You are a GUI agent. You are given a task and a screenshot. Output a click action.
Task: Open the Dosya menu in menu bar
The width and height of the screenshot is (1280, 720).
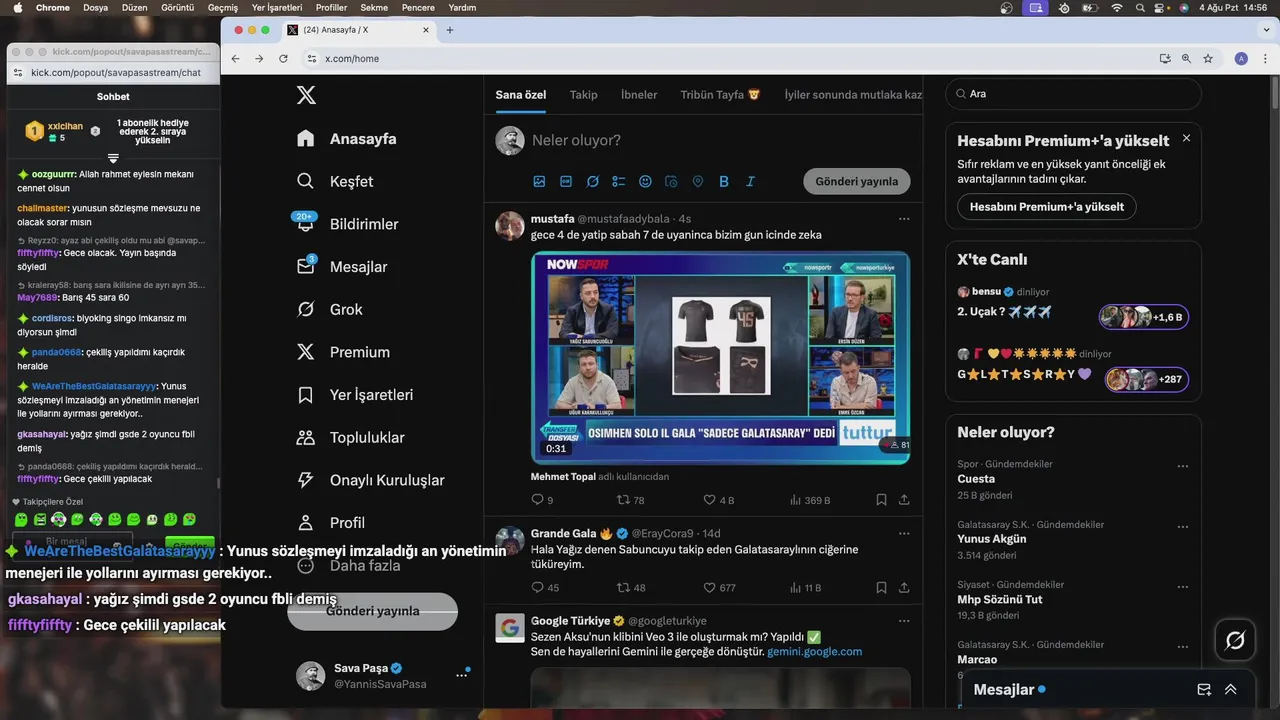click(x=95, y=8)
